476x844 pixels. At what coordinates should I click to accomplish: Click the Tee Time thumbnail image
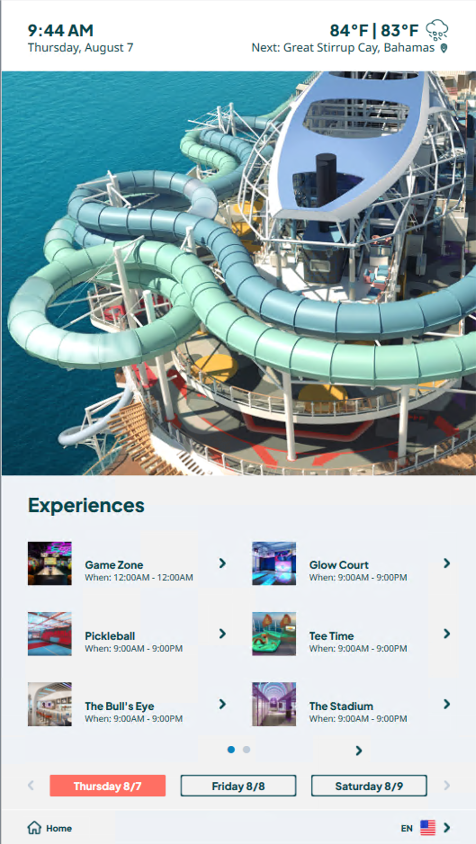274,634
